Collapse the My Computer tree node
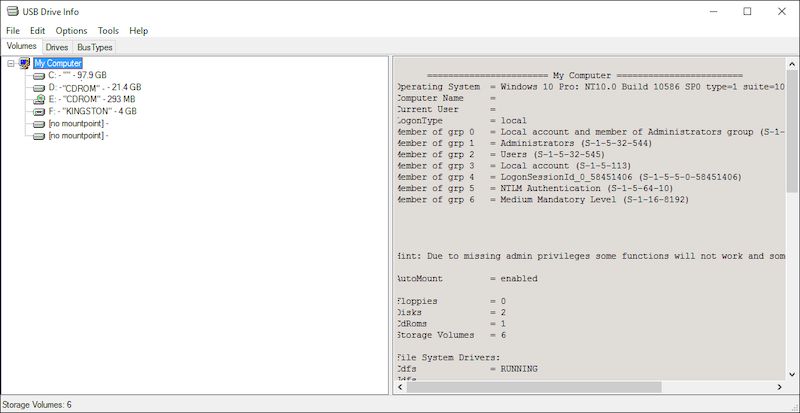The width and height of the screenshot is (800, 413). coord(11,64)
